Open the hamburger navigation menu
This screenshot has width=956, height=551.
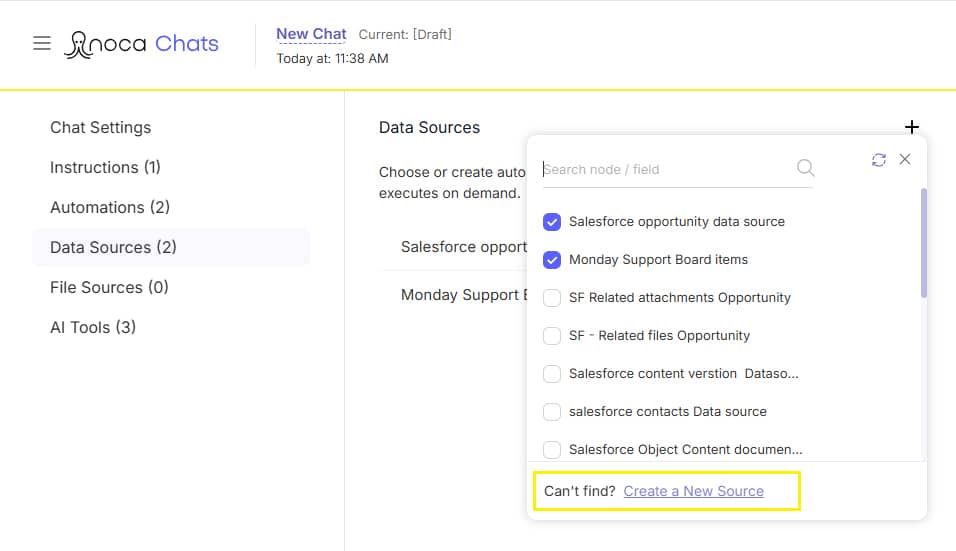click(x=41, y=43)
